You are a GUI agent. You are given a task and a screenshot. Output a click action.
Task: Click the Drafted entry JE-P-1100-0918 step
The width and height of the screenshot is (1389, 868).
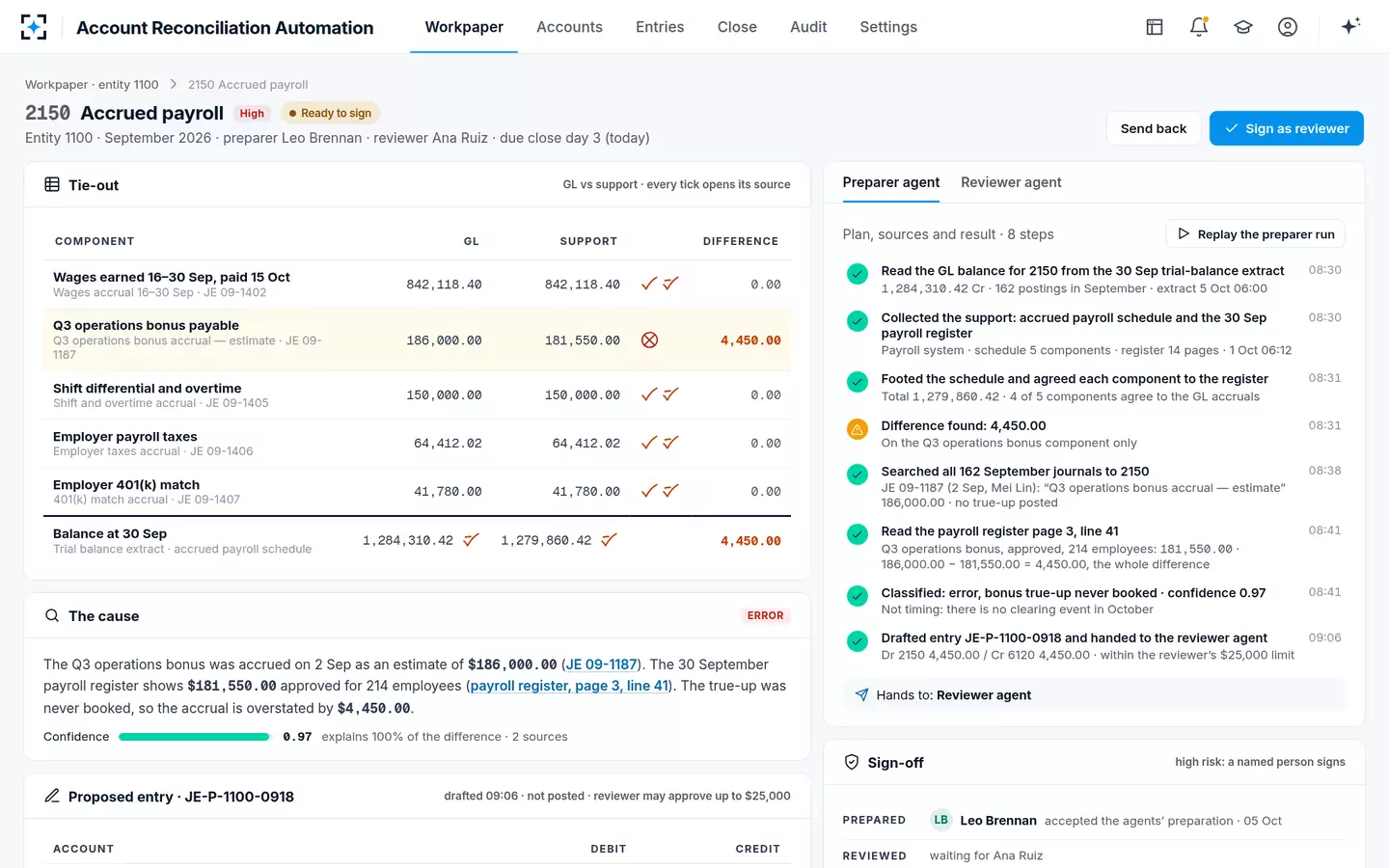click(1093, 646)
